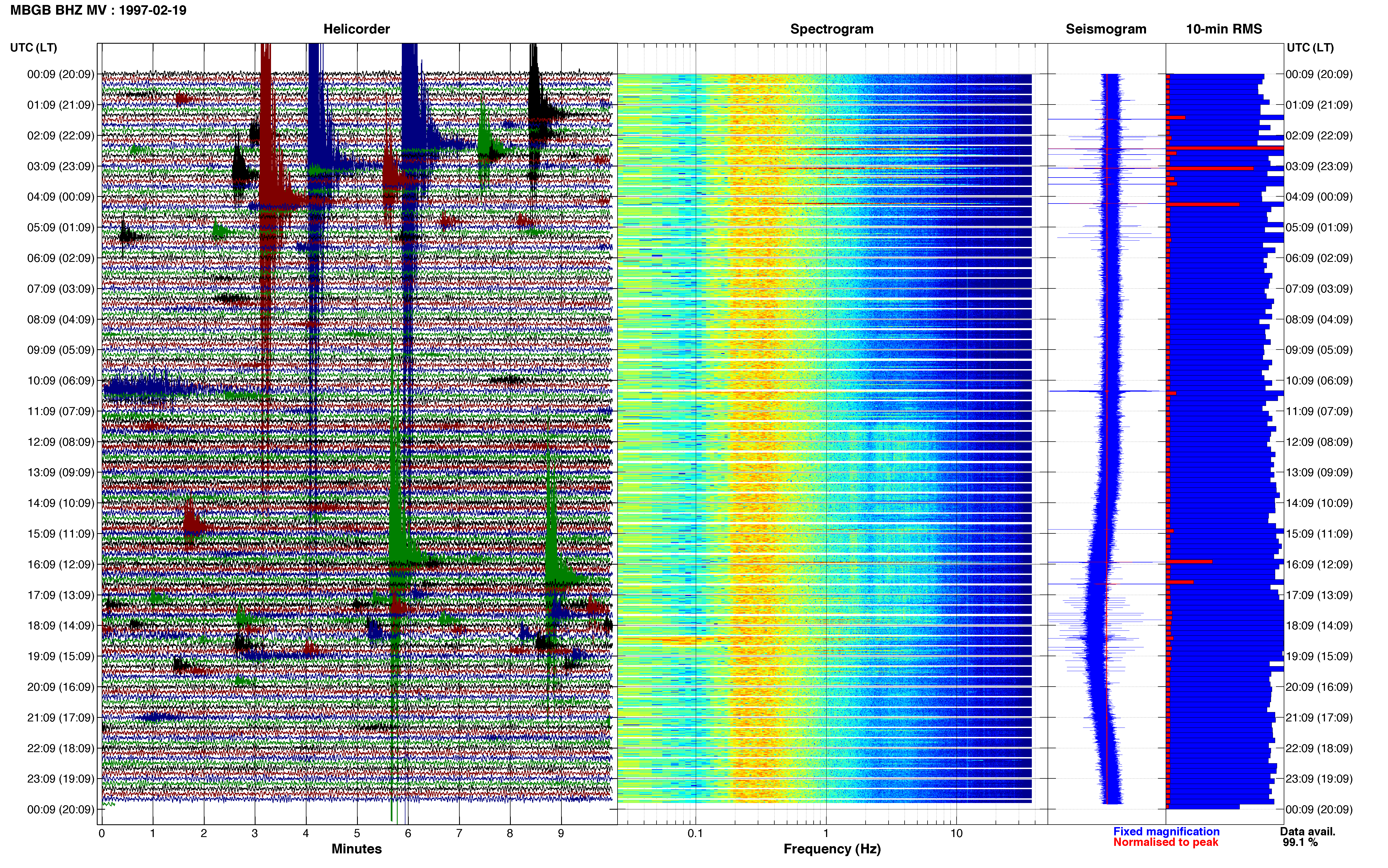Screen dimensions: 1388x868
Task: Click right-side time label '16:09 (12:09)'
Action: [1319, 564]
